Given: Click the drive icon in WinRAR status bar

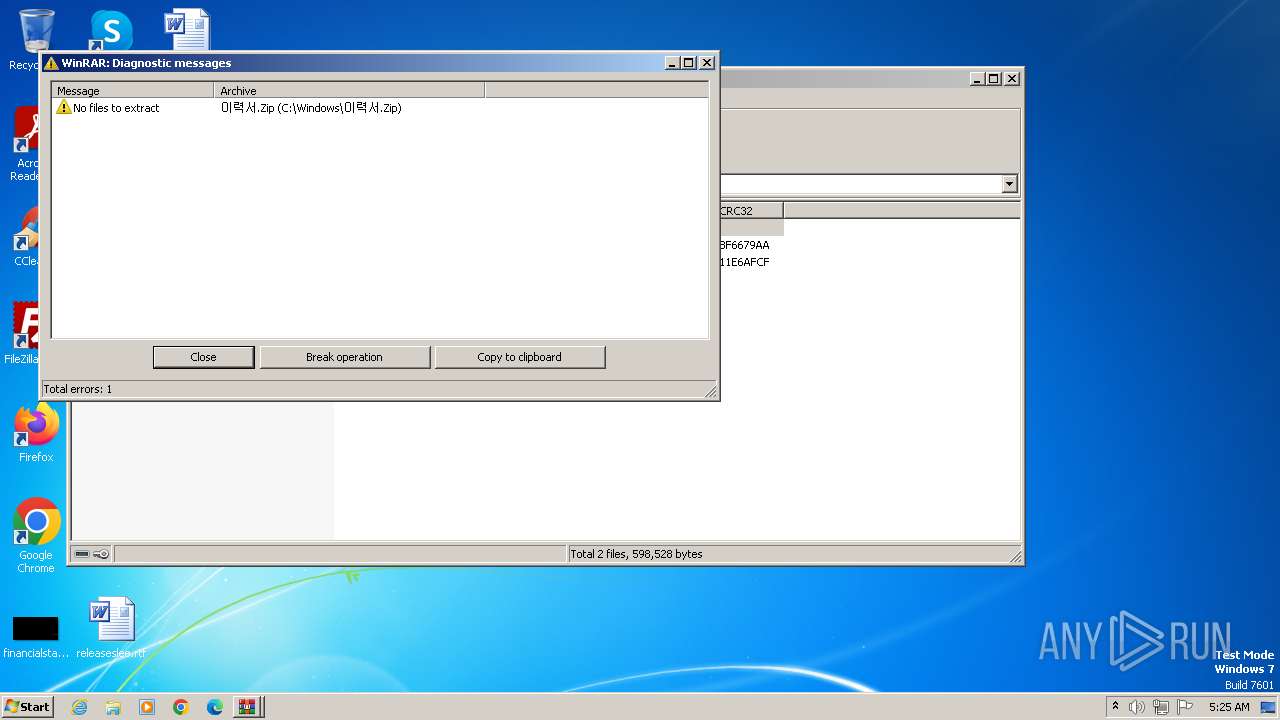Looking at the screenshot, I should pos(82,554).
